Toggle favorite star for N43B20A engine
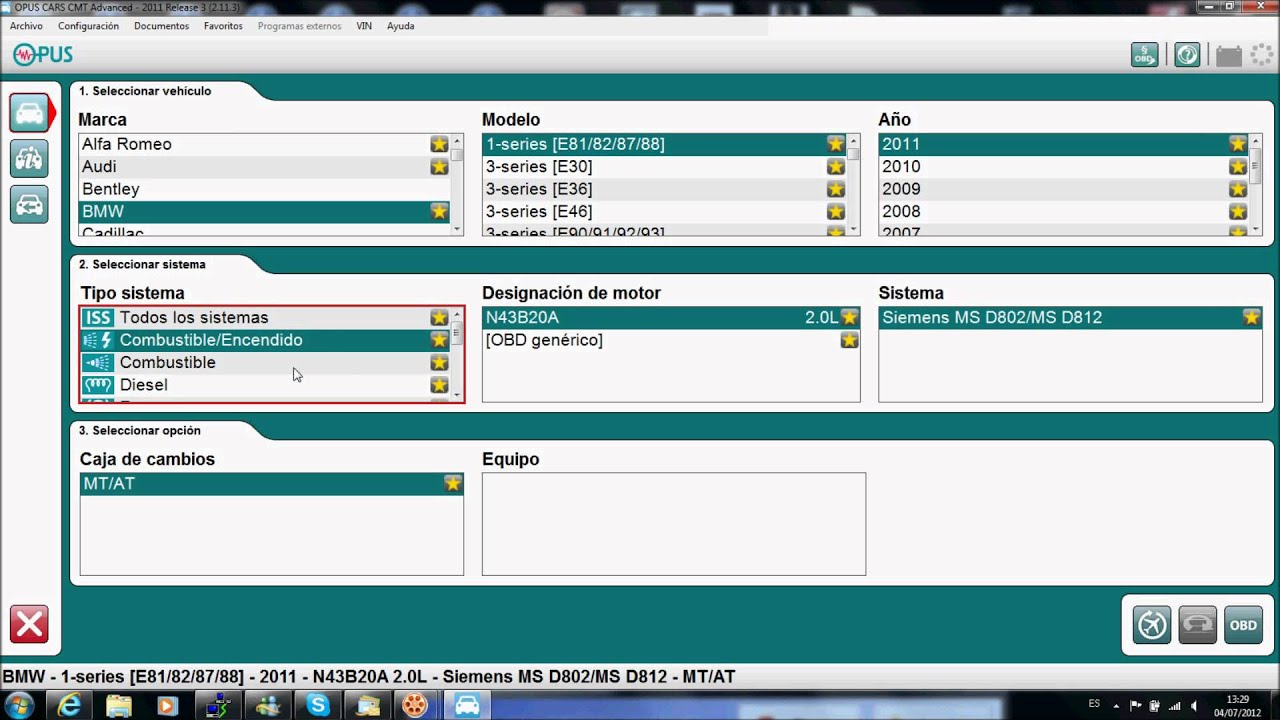 (850, 317)
